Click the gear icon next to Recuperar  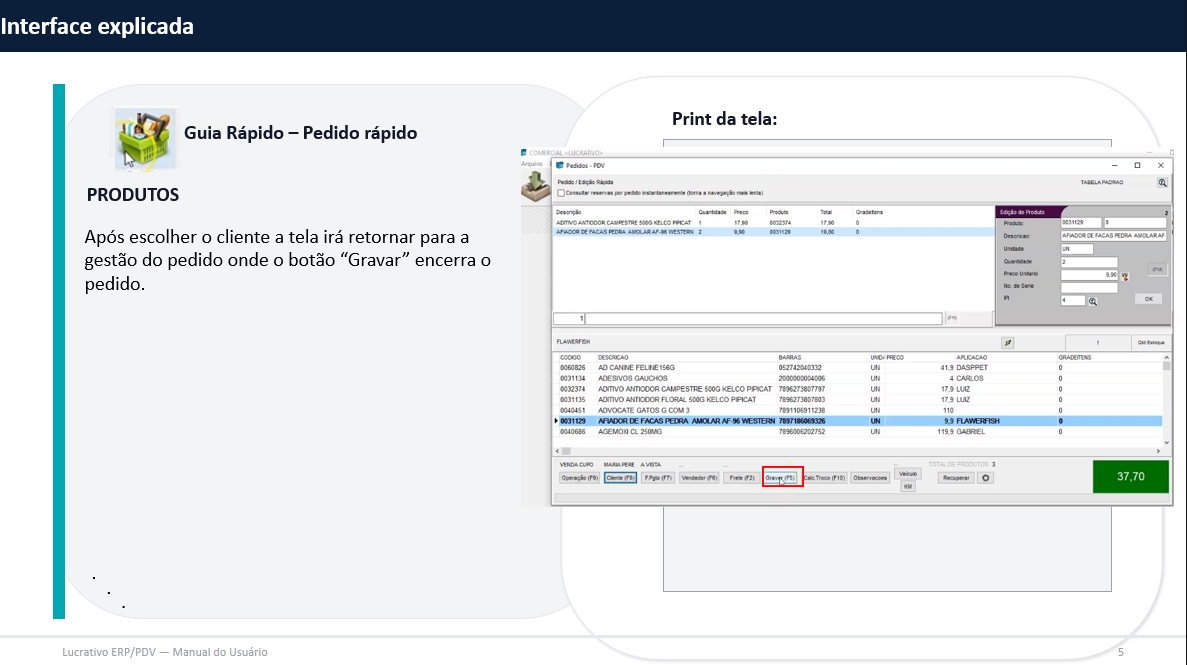click(985, 478)
